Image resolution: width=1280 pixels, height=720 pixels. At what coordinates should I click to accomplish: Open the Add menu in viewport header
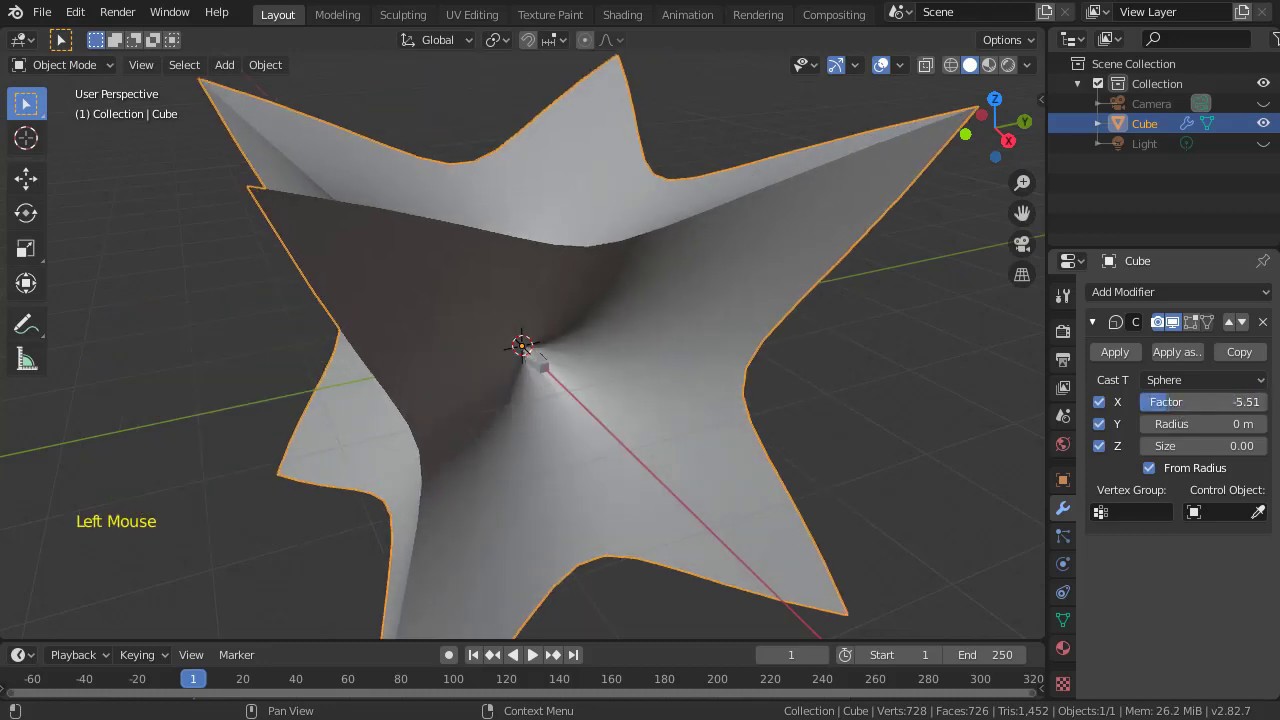[224, 65]
